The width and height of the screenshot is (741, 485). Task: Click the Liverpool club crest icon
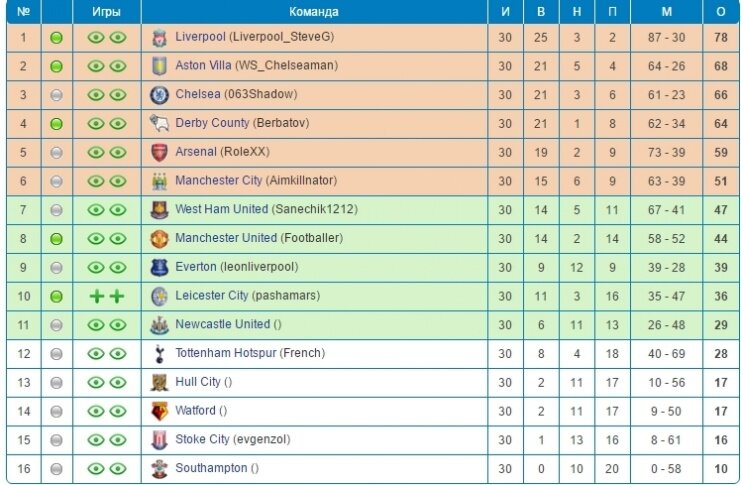tap(159, 38)
